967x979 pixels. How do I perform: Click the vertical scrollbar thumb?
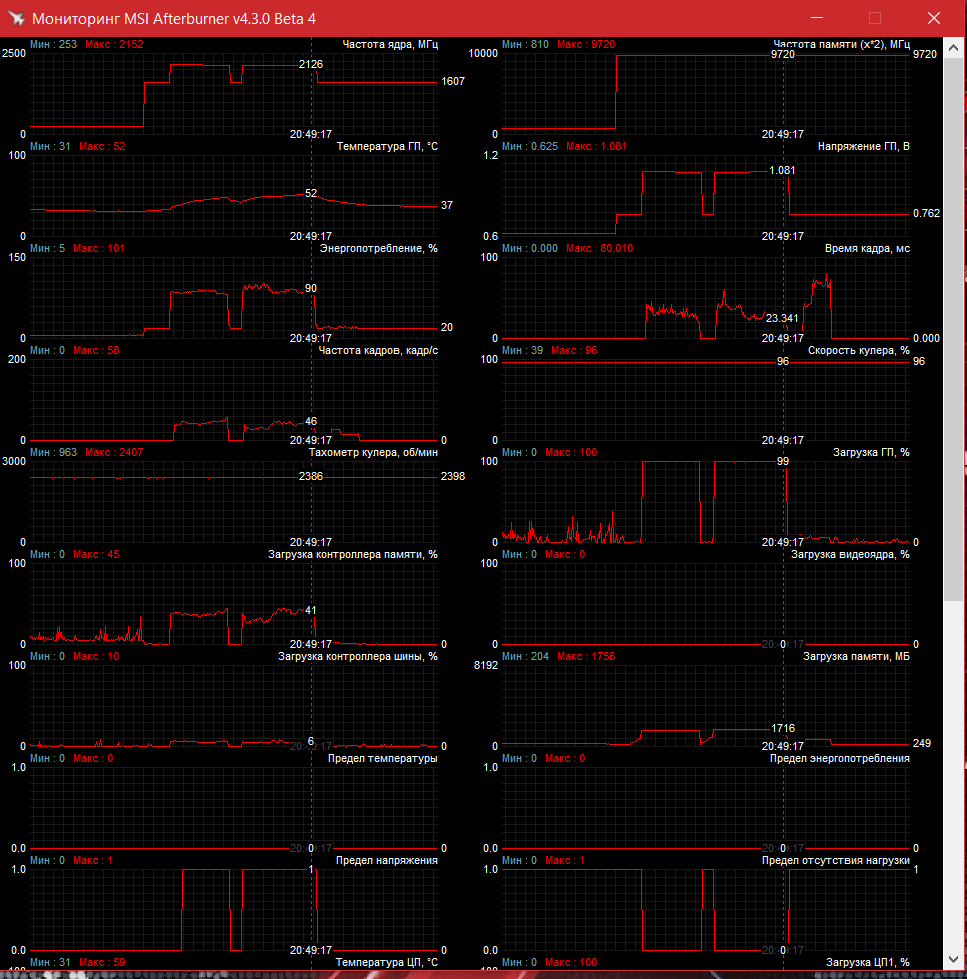953,329
